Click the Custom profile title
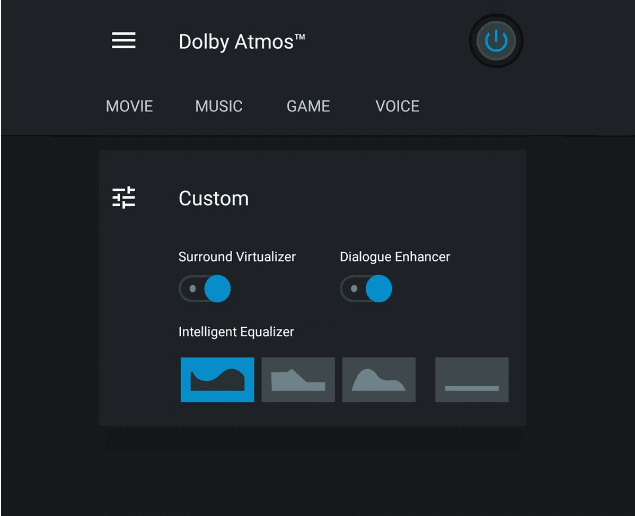635x516 pixels. pyautogui.click(x=213, y=198)
